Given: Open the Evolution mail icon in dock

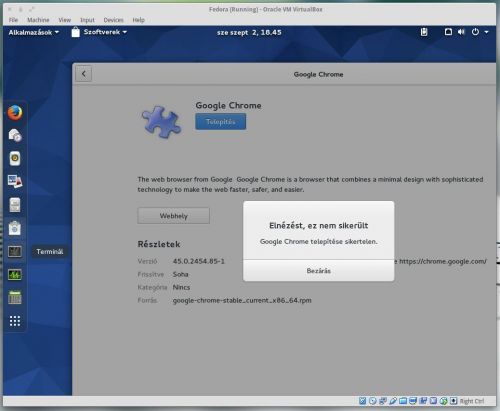Looking at the screenshot, I should tap(15, 135).
